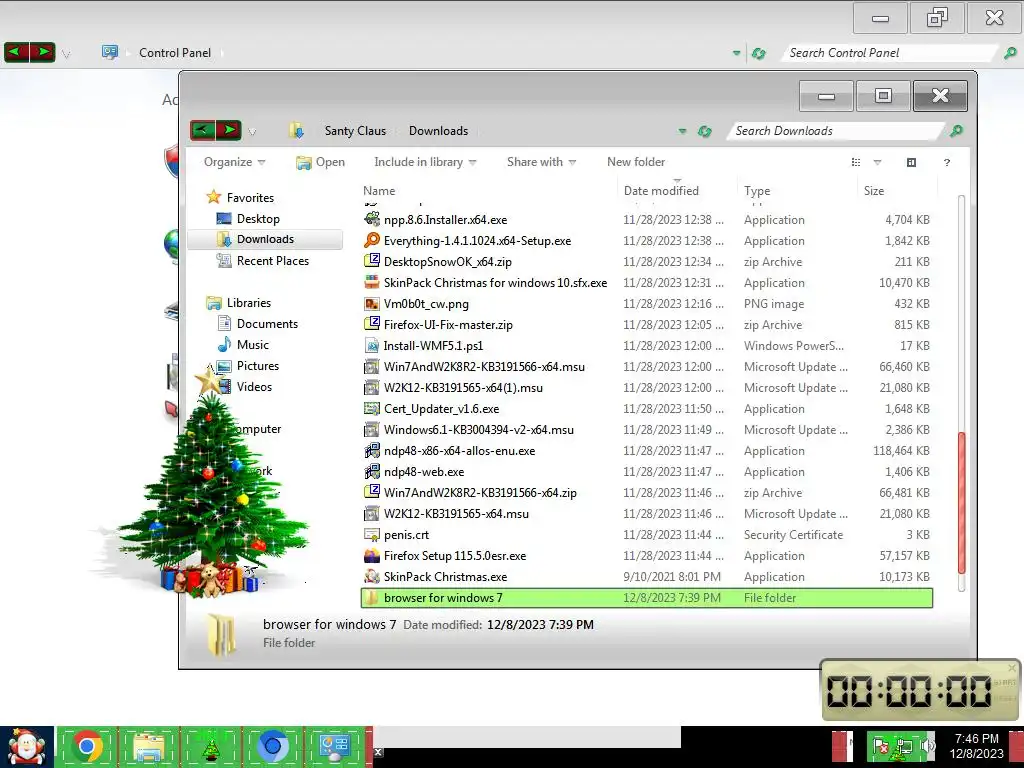Click Open toolbar button
The image size is (1024, 768).
point(320,162)
